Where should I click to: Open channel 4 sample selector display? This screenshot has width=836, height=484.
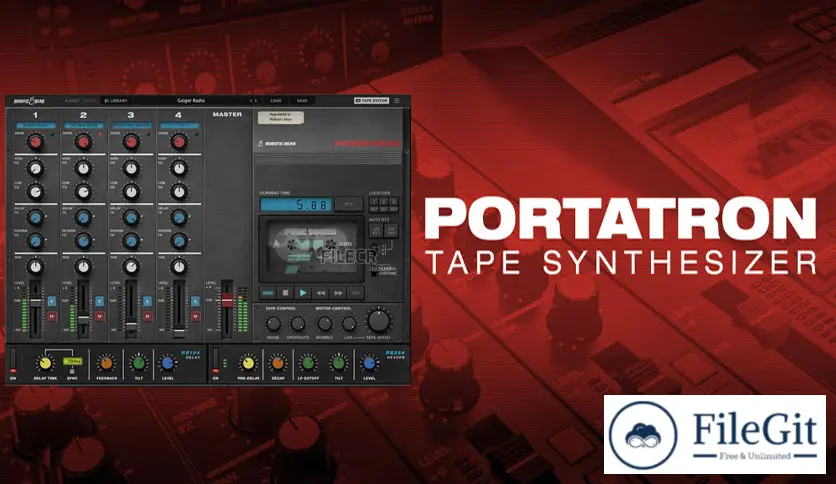point(179,126)
